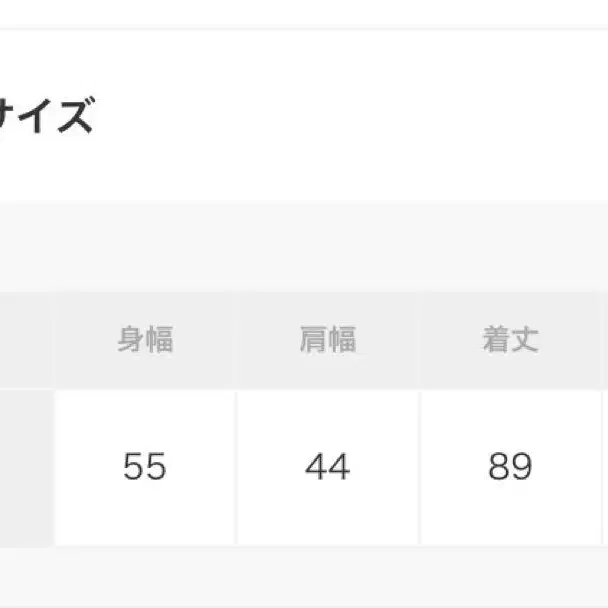Click the 55 value under 身幅
This screenshot has width=608, height=608.
(x=145, y=467)
